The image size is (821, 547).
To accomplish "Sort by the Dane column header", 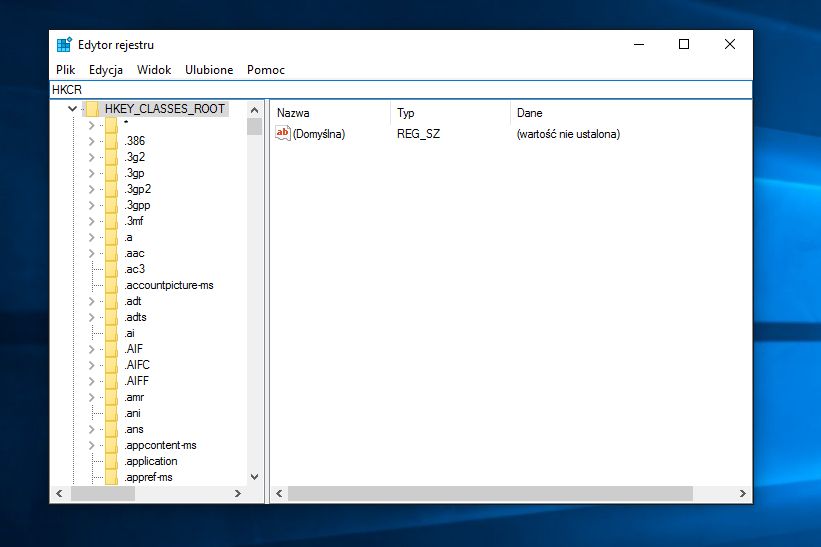I will (x=631, y=113).
